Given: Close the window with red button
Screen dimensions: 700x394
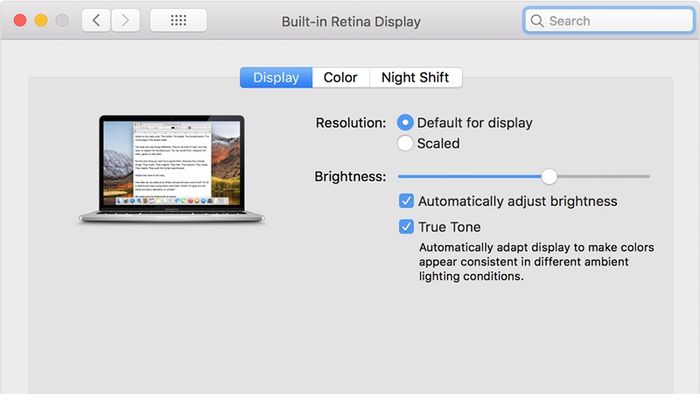Looking at the screenshot, I should coord(20,21).
